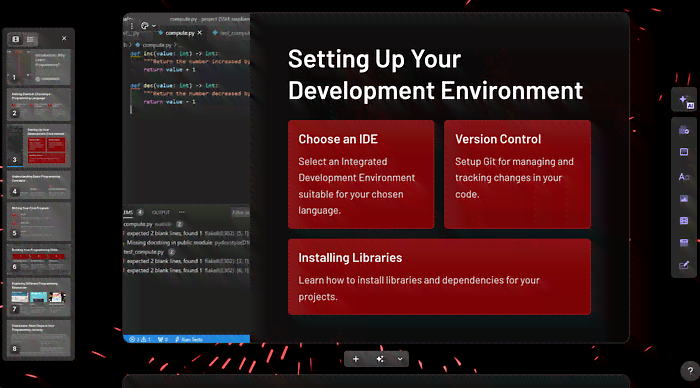Open slide 1 Introduction thumbnail

(39, 67)
